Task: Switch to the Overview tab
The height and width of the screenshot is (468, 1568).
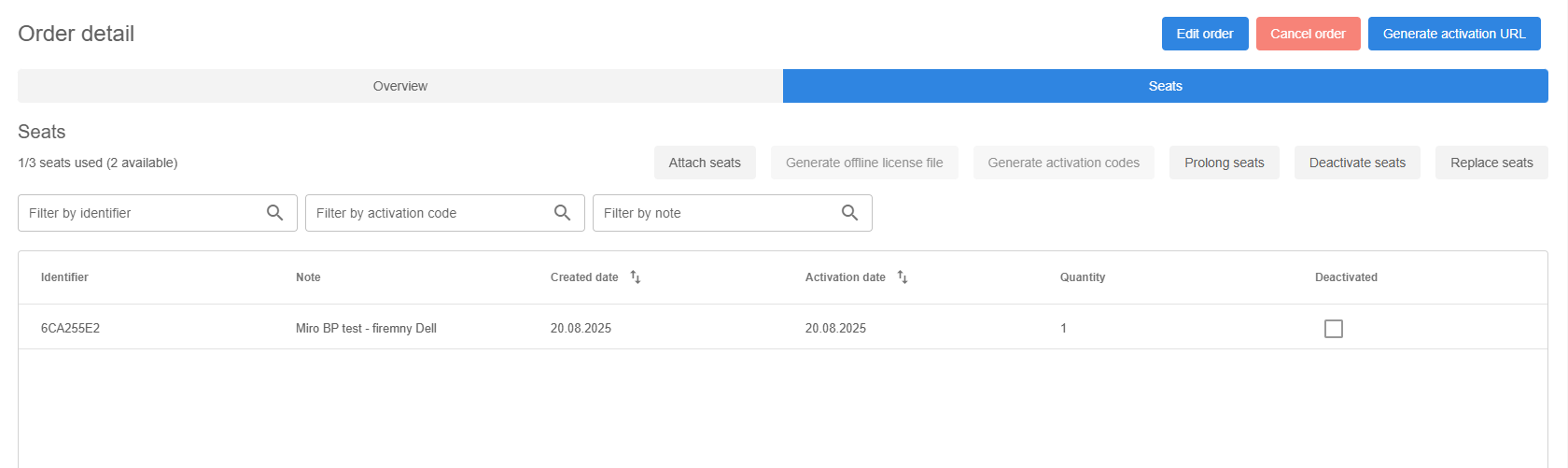Action: (399, 86)
